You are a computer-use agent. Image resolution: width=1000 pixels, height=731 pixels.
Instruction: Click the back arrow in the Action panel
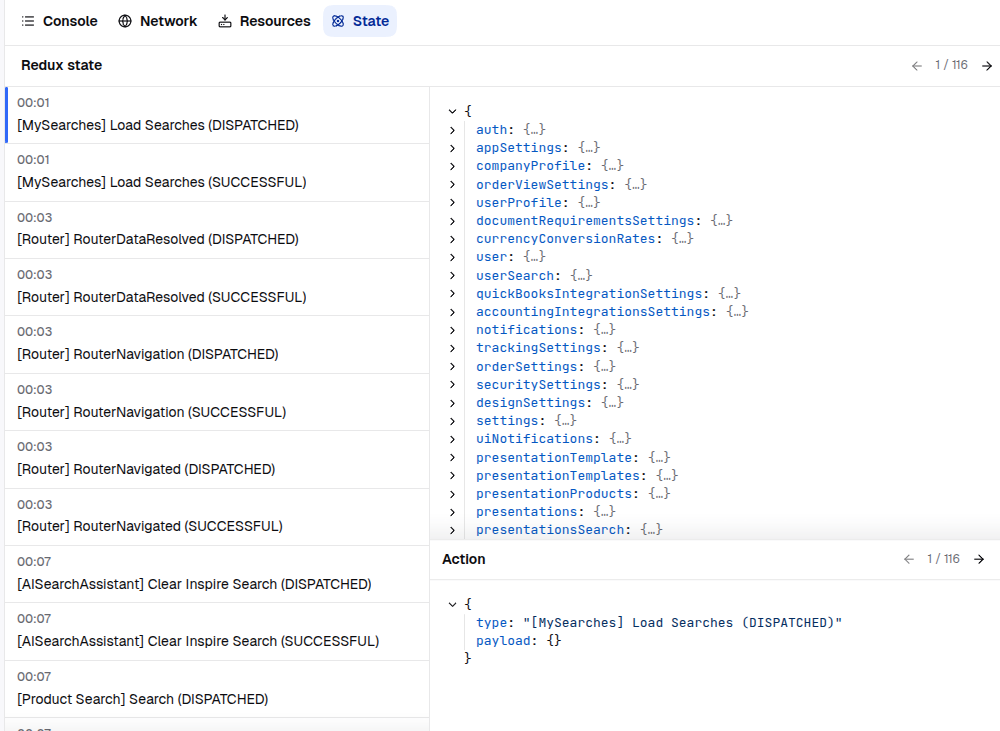[909, 559]
